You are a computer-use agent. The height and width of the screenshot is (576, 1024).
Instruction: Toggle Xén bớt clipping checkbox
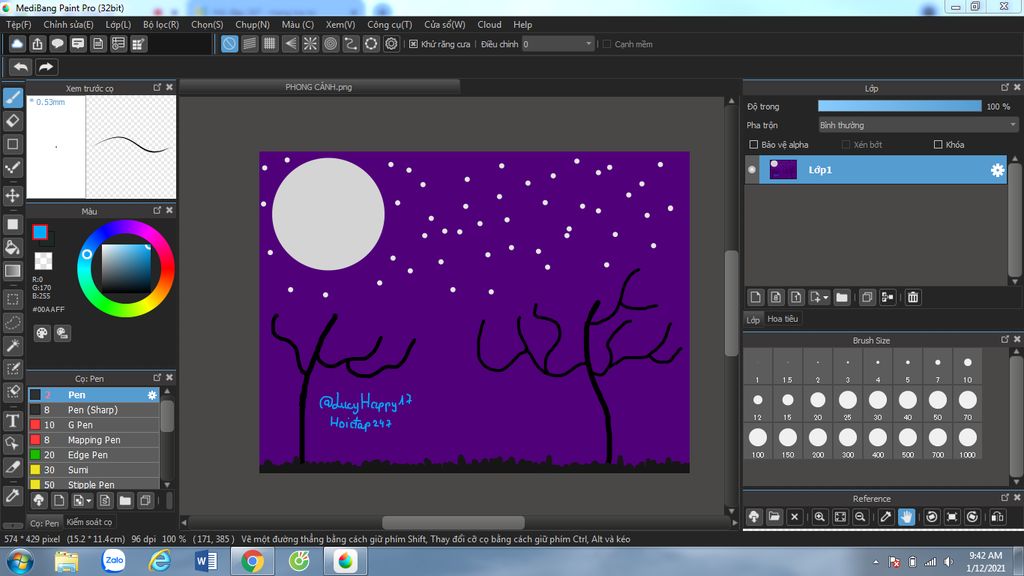(x=846, y=144)
